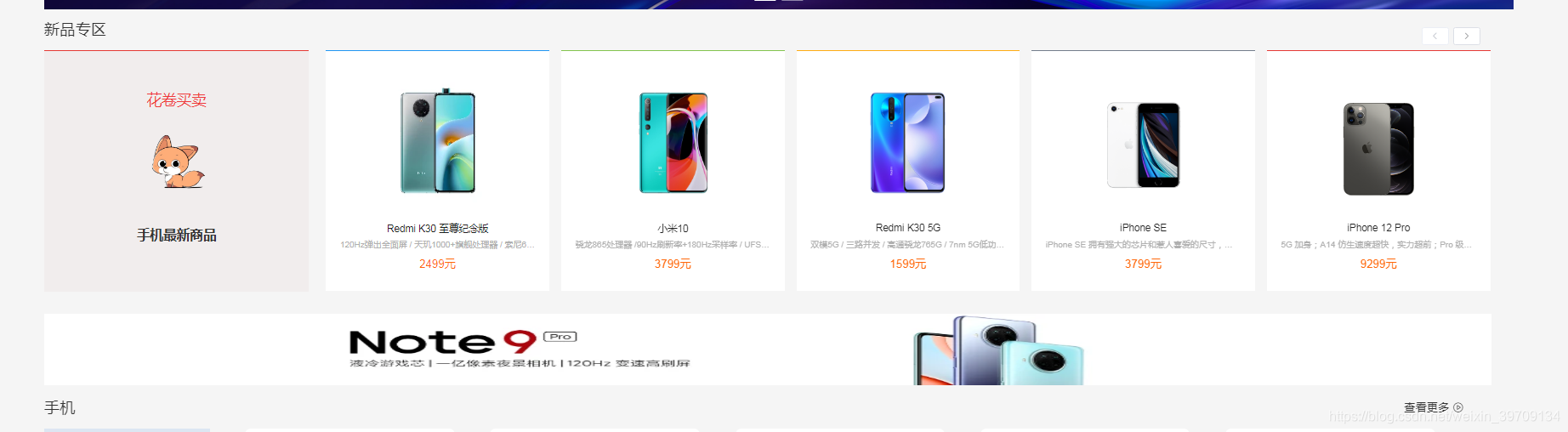Open the Note 9 Pro banner advertisement

pos(768,350)
